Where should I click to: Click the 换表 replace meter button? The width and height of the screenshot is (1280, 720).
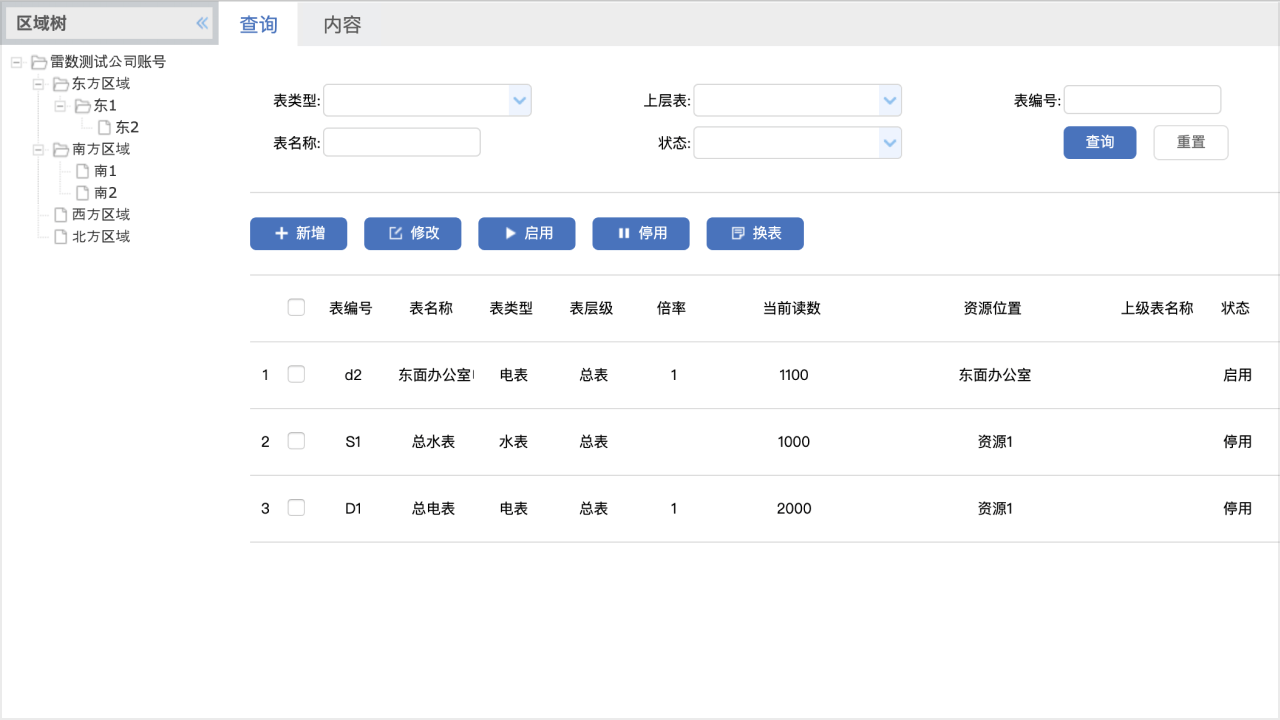click(755, 233)
